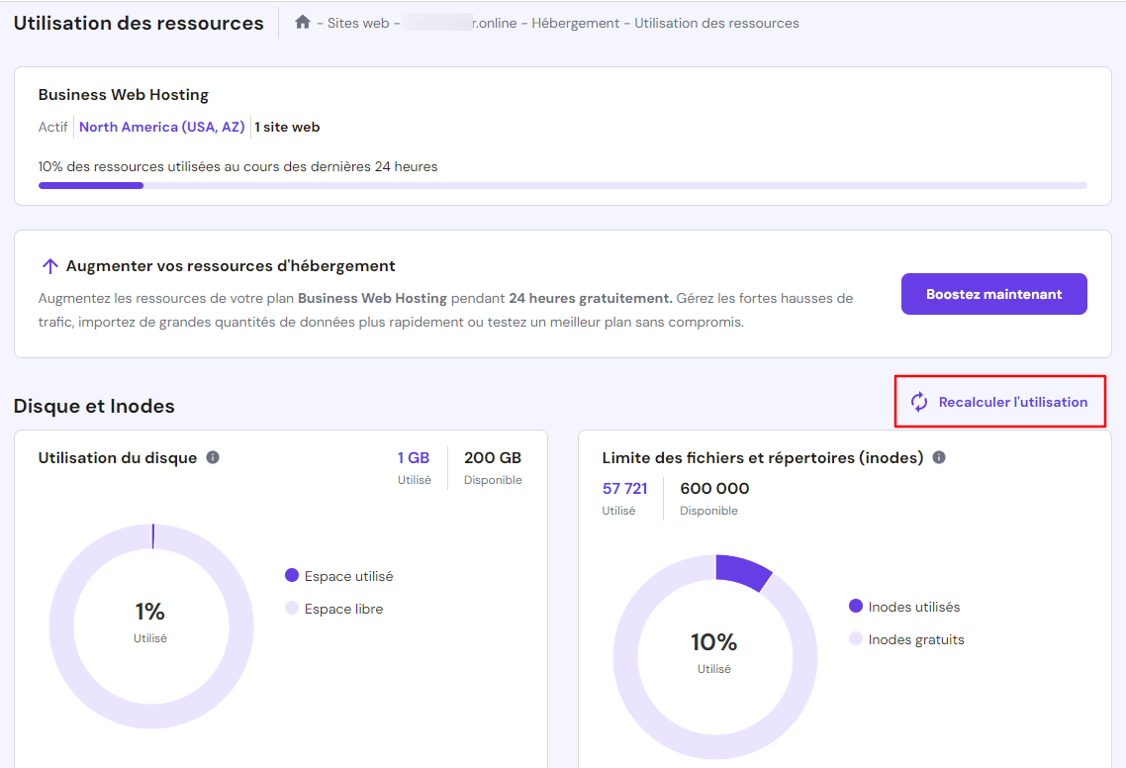Open the North America (USA, AZ) location link
The height and width of the screenshot is (768, 1126).
click(x=161, y=126)
